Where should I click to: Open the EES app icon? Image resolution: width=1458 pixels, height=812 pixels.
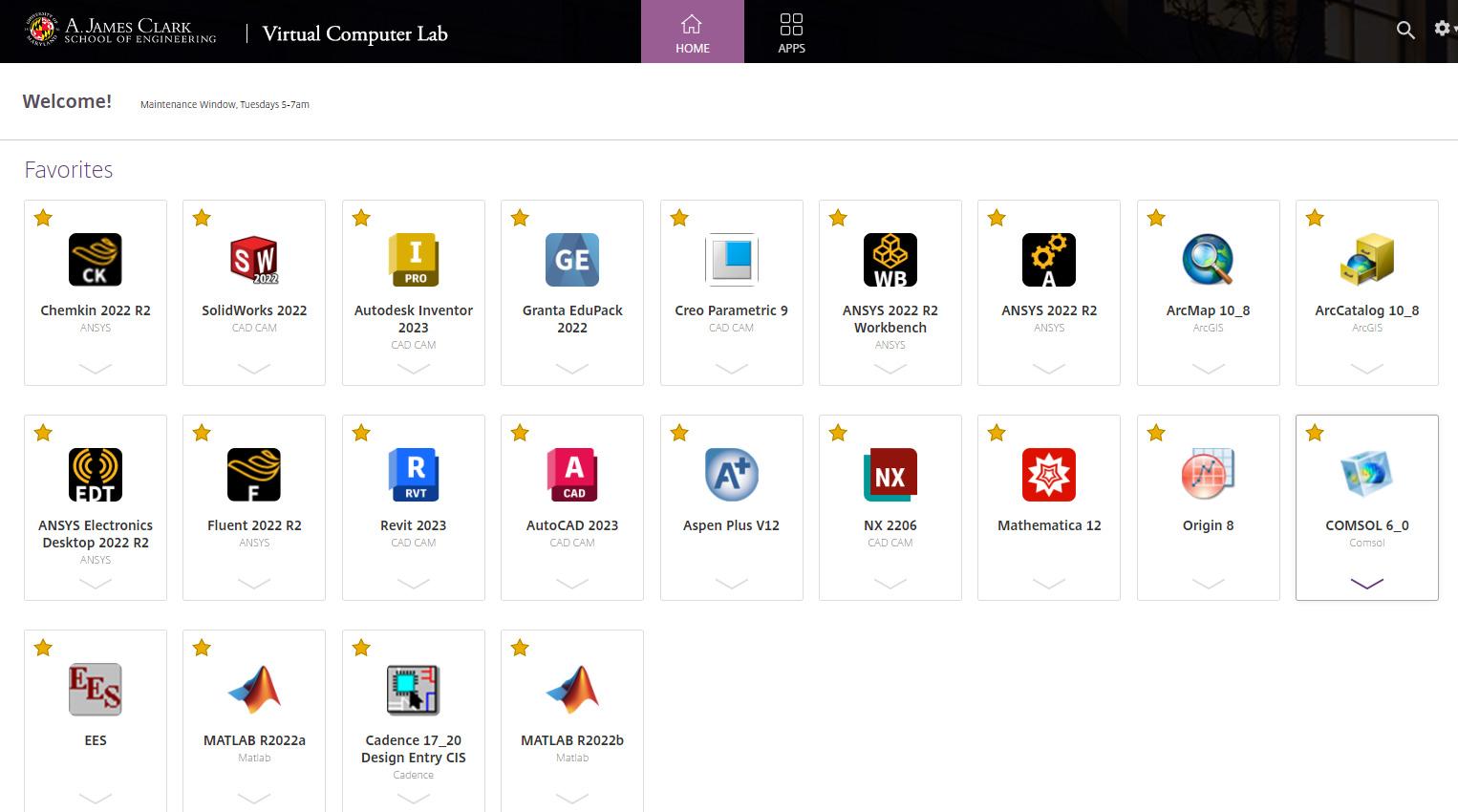pos(96,690)
